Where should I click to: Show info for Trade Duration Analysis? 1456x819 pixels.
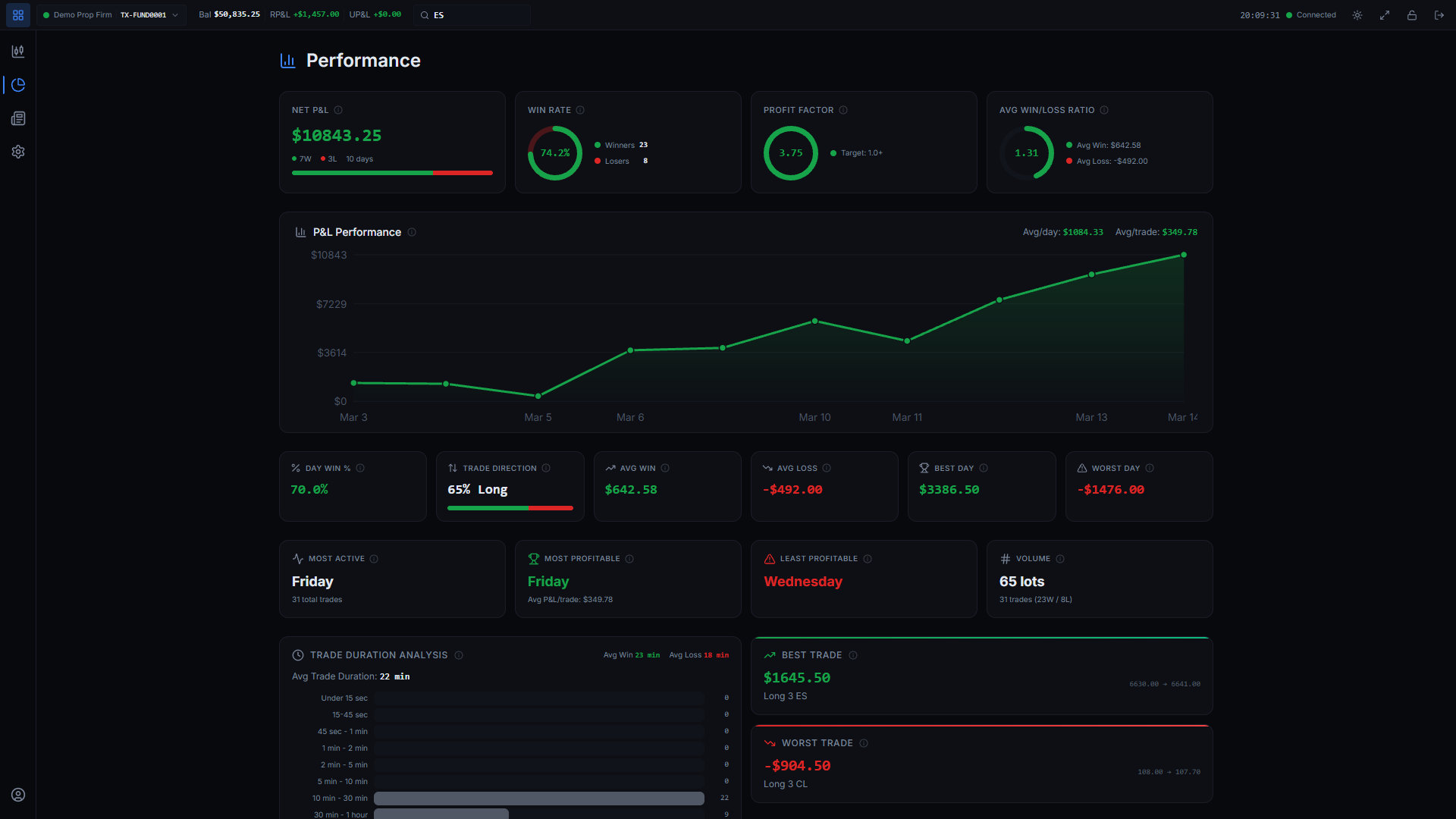pyautogui.click(x=459, y=655)
